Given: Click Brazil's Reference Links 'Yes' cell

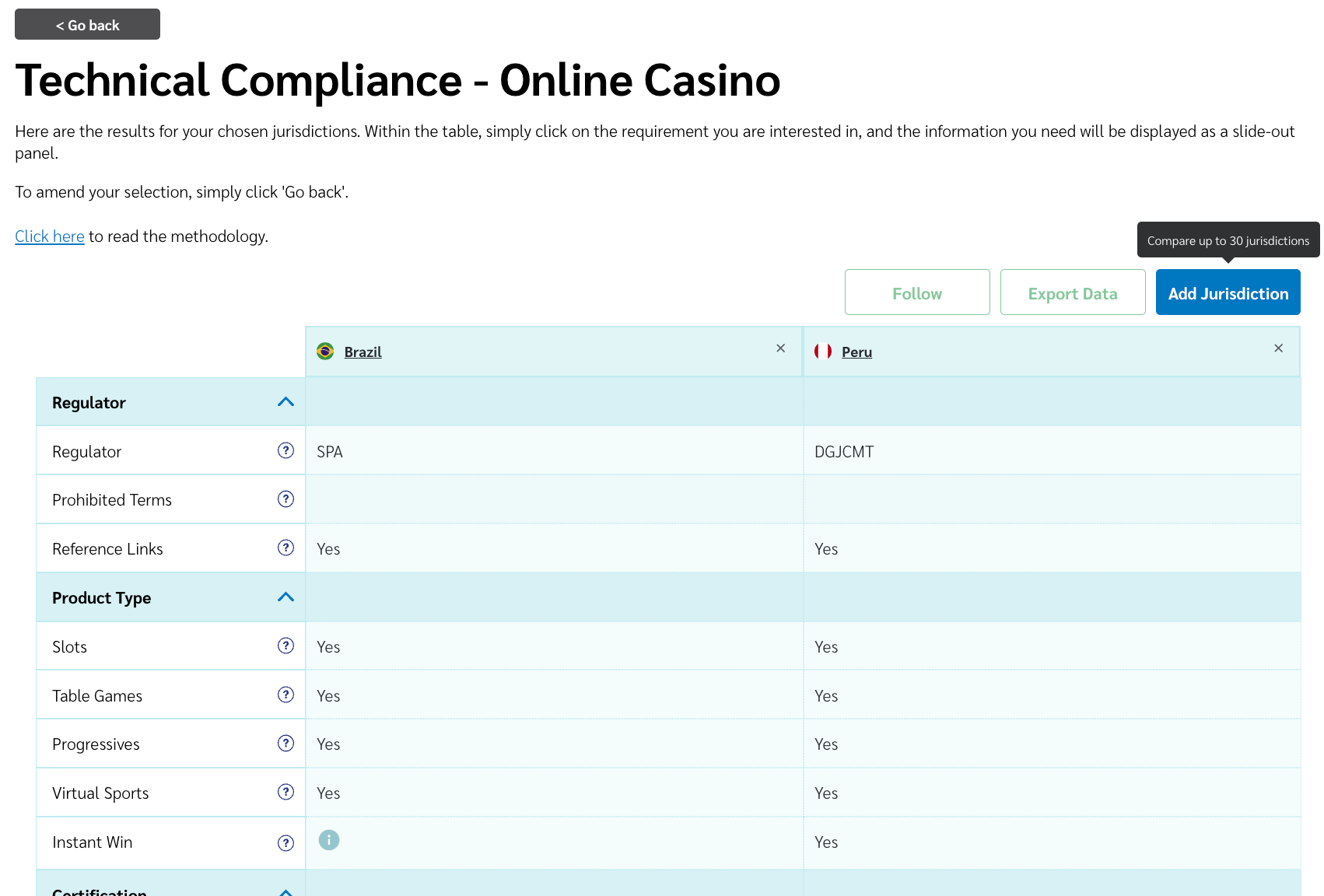Looking at the screenshot, I should click(x=554, y=548).
